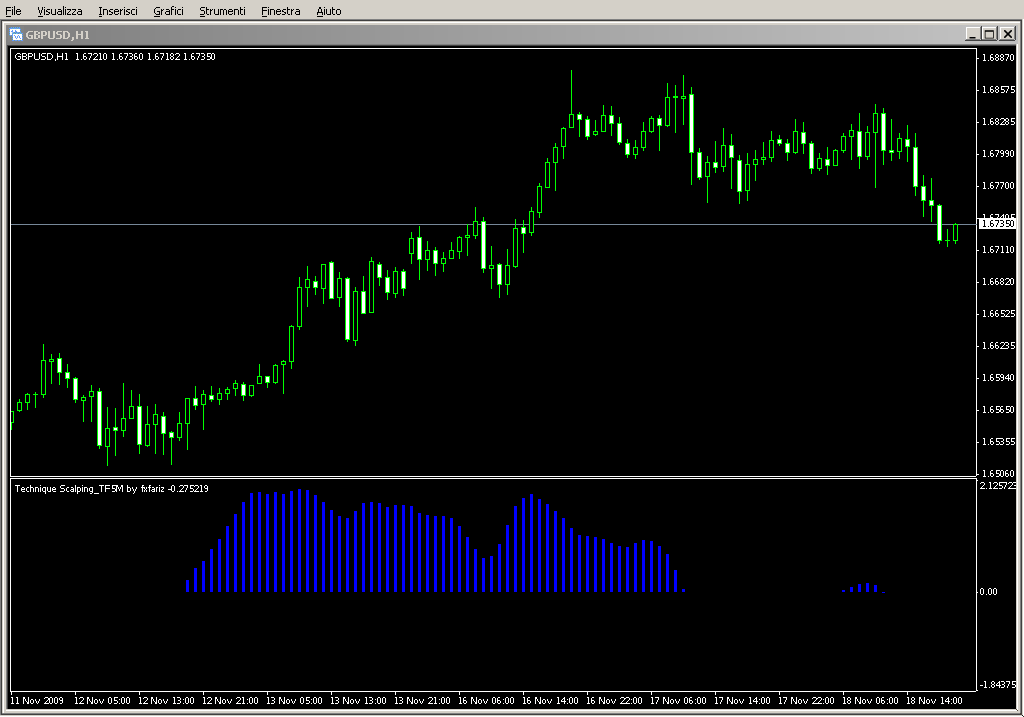
Task: Click the 13 Nov 13:00 time label
Action: tap(358, 701)
